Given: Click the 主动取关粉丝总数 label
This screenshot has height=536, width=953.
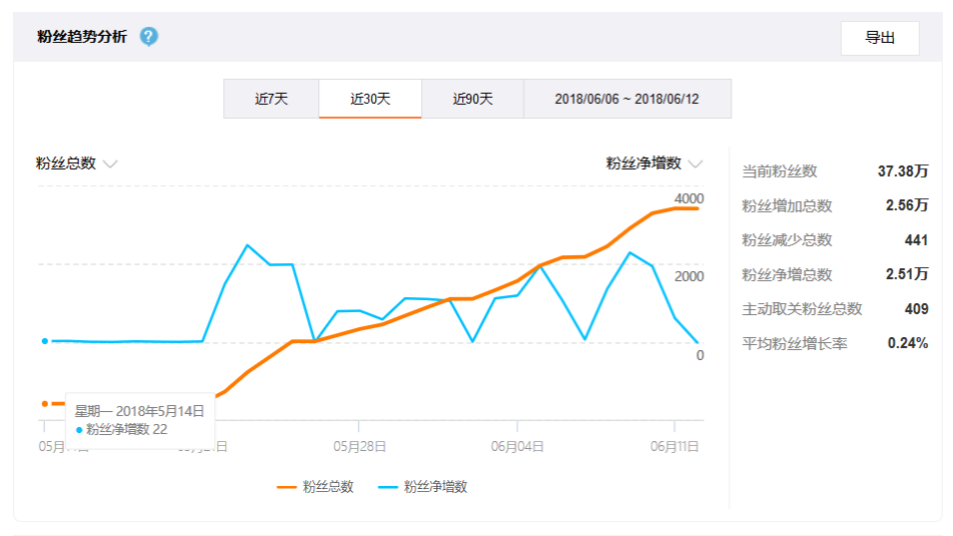Looking at the screenshot, I should [802, 309].
